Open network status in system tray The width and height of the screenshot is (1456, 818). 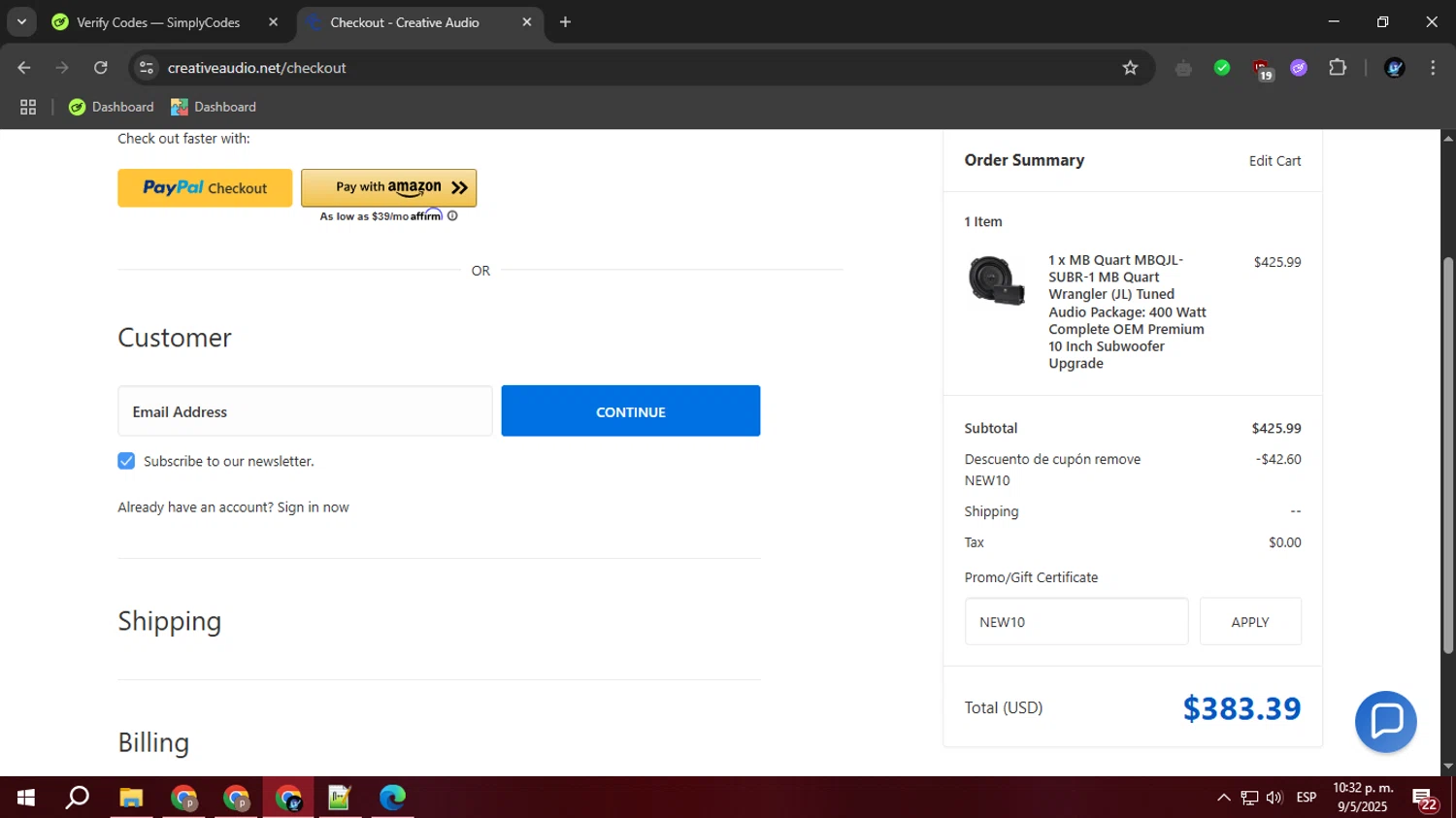pyautogui.click(x=1249, y=798)
